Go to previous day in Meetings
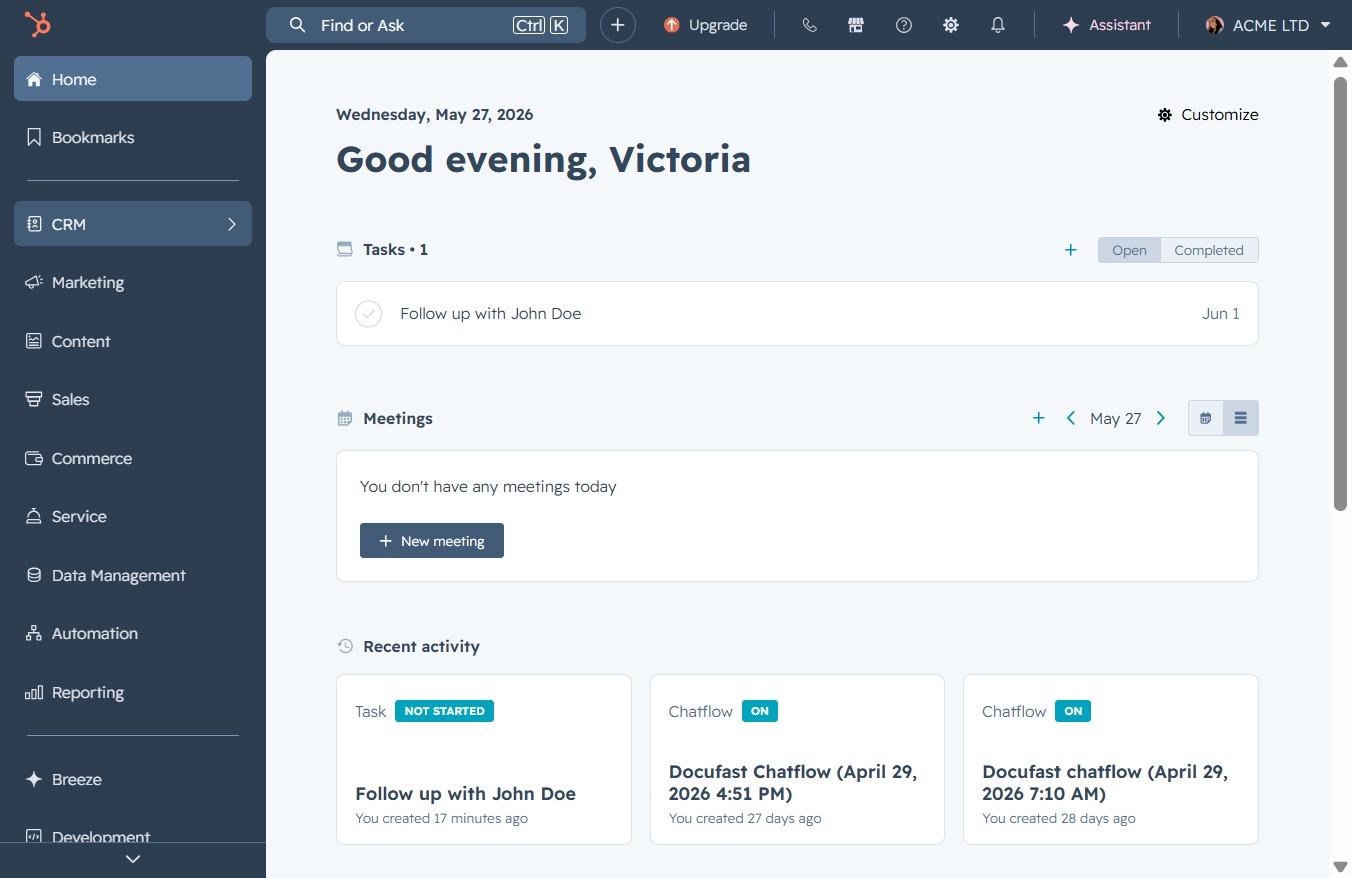Viewport: 1352px width, 878px height. tap(1071, 418)
